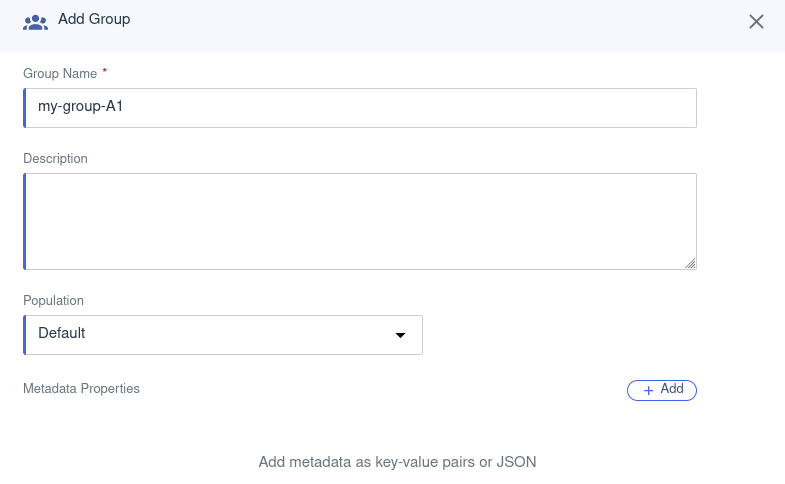Click the Description field label
Viewport: 785px width, 484px height.
point(55,158)
